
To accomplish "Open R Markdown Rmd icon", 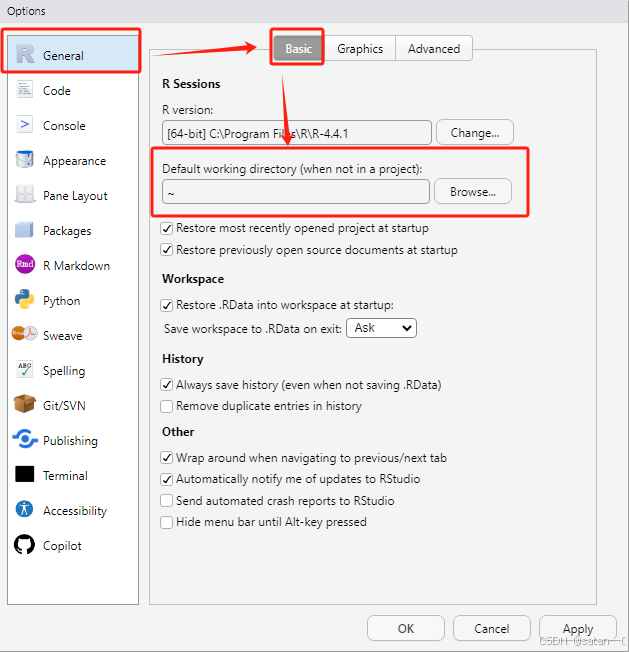I will click(25, 264).
